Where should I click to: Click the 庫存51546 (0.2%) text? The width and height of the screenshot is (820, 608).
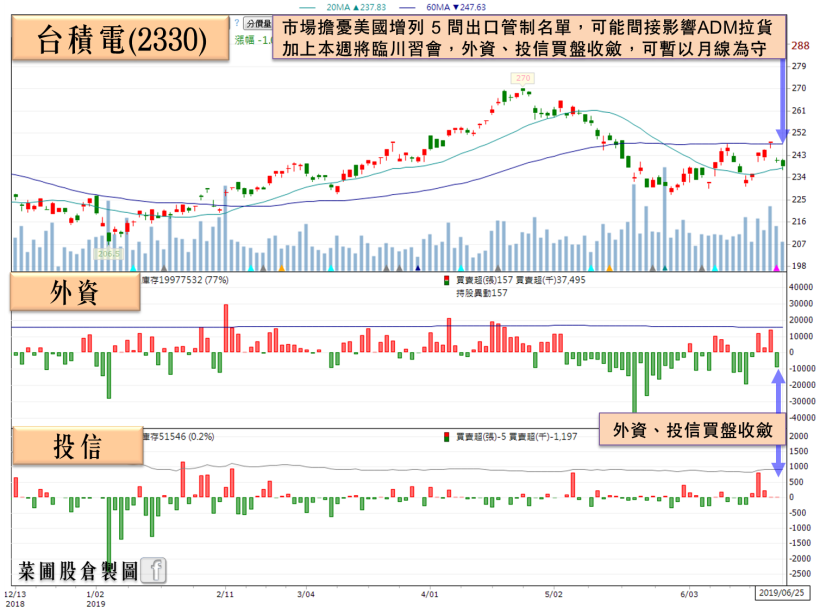tap(178, 437)
